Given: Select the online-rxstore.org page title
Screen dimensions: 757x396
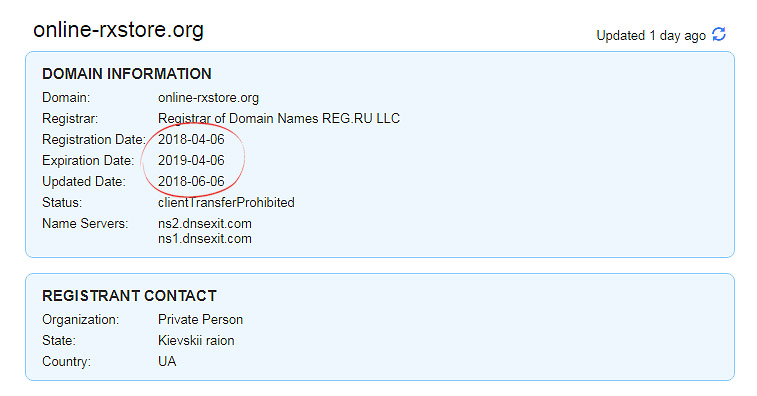Looking at the screenshot, I should point(118,30).
